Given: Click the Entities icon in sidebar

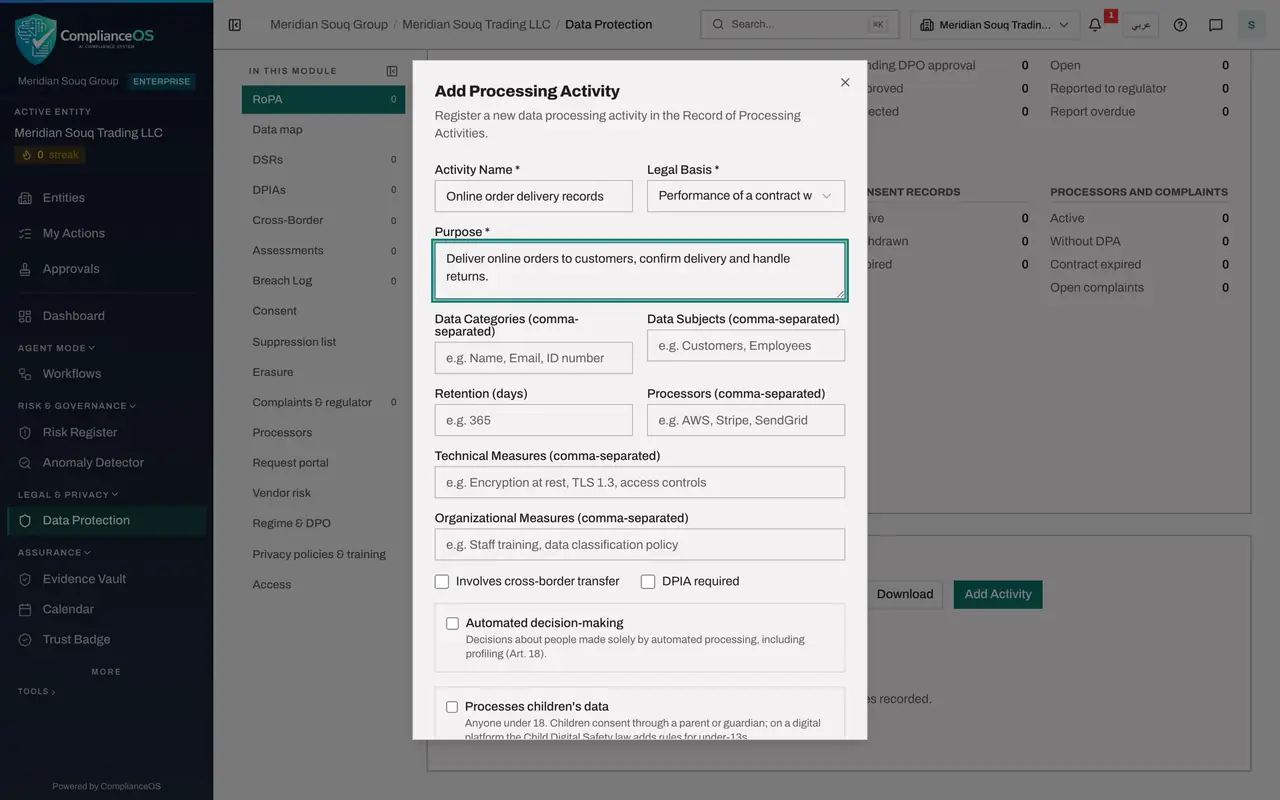Looking at the screenshot, I should 25,198.
